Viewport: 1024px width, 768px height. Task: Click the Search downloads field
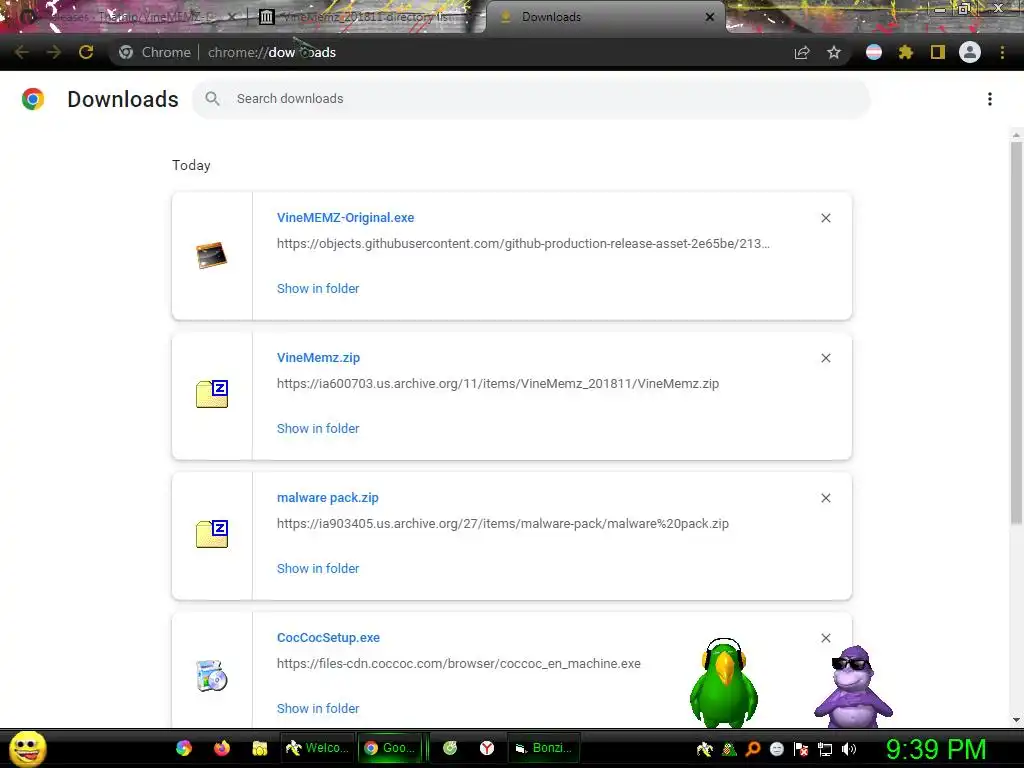[530, 99]
